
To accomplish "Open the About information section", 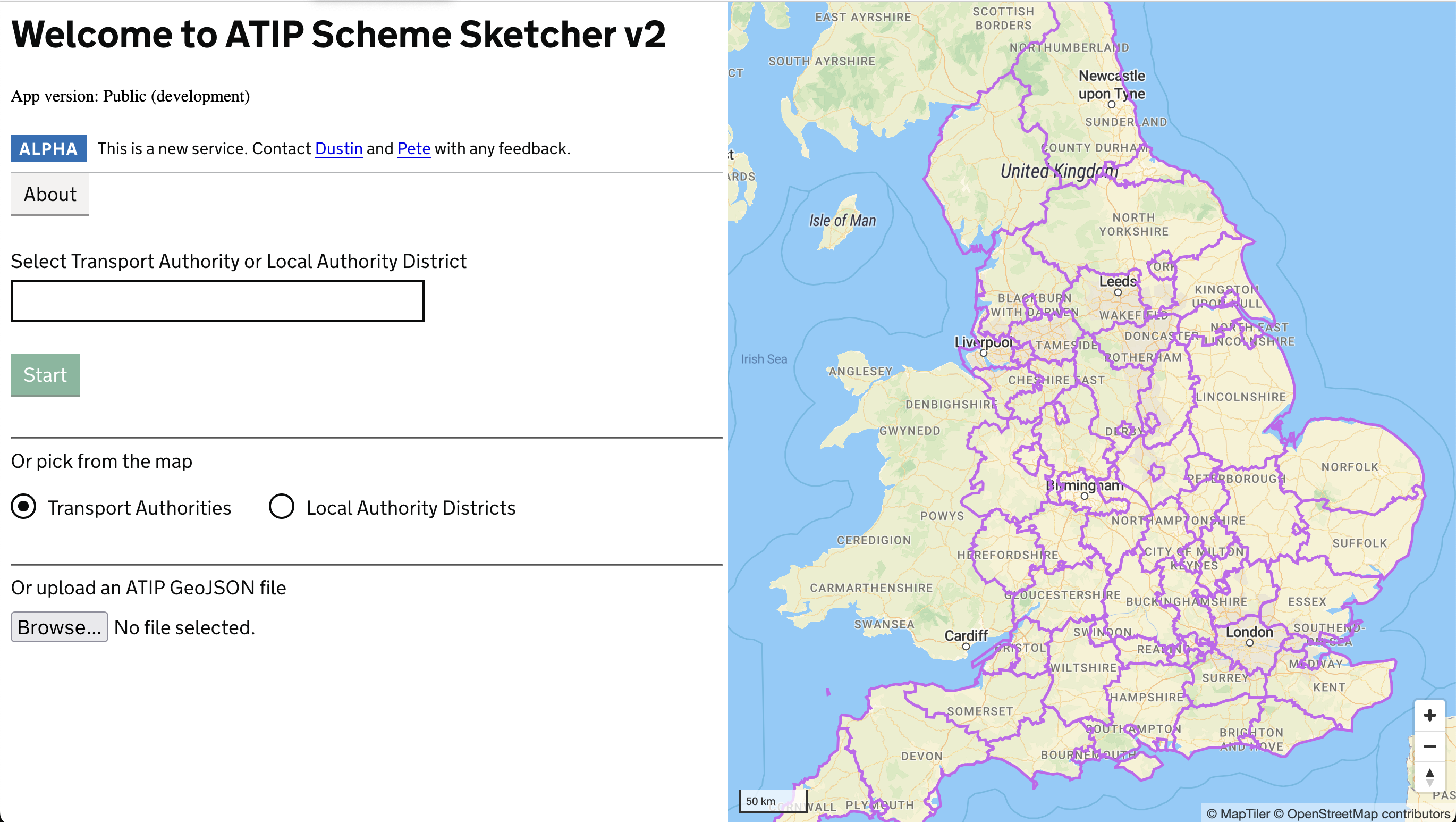I will pos(49,194).
